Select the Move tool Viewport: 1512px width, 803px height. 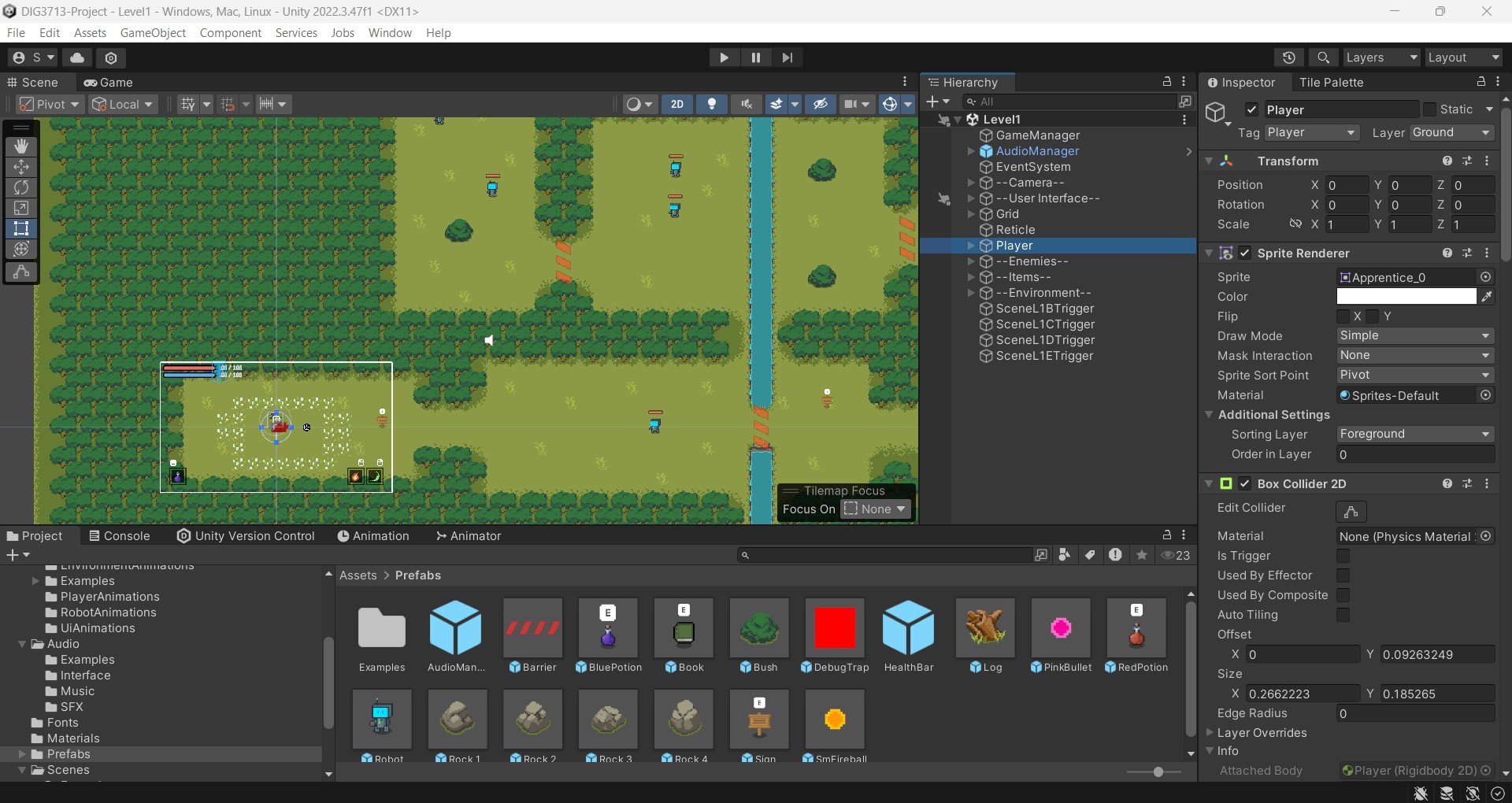click(x=21, y=167)
